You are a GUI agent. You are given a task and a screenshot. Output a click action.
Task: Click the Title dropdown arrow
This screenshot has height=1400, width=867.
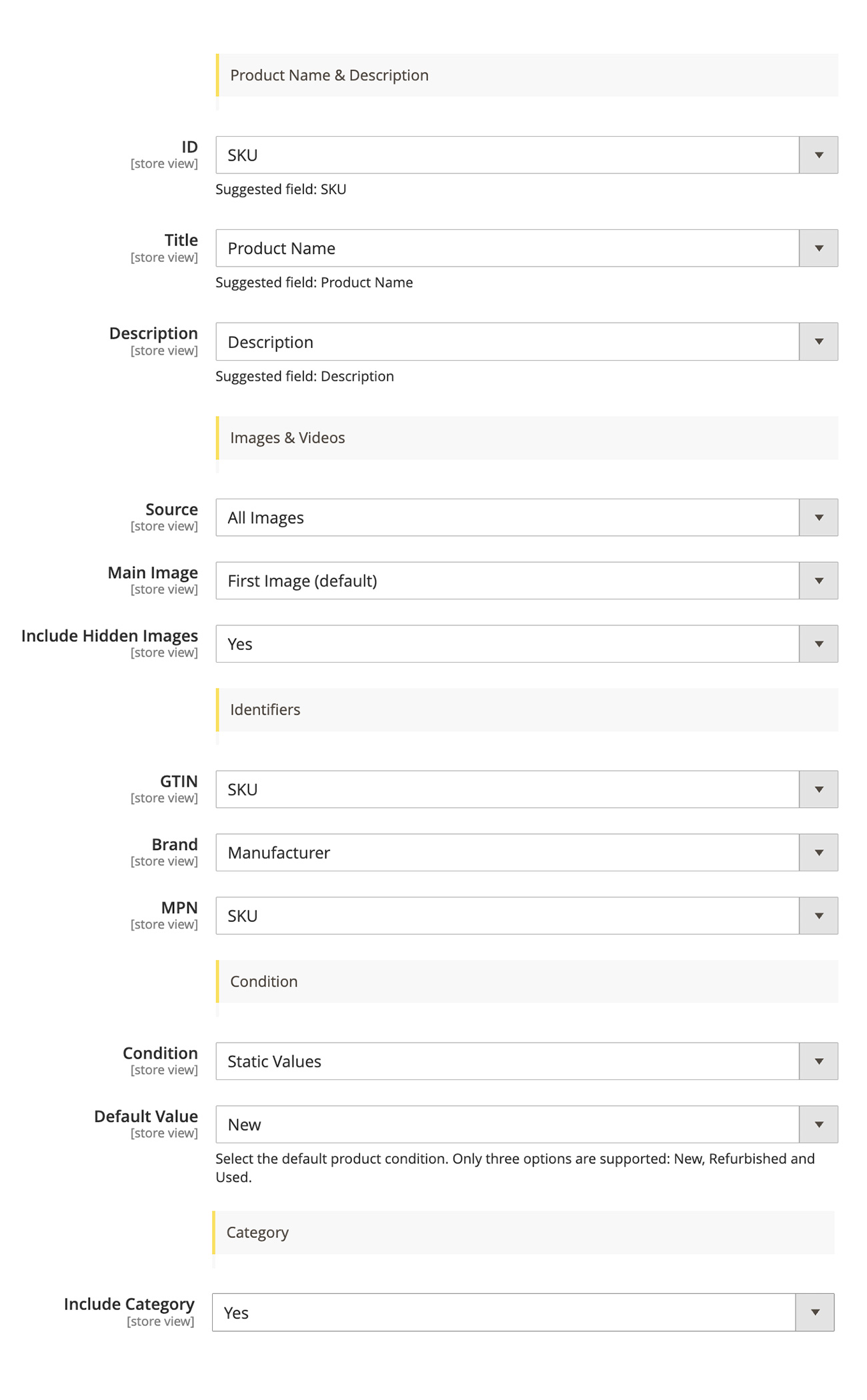coord(818,249)
